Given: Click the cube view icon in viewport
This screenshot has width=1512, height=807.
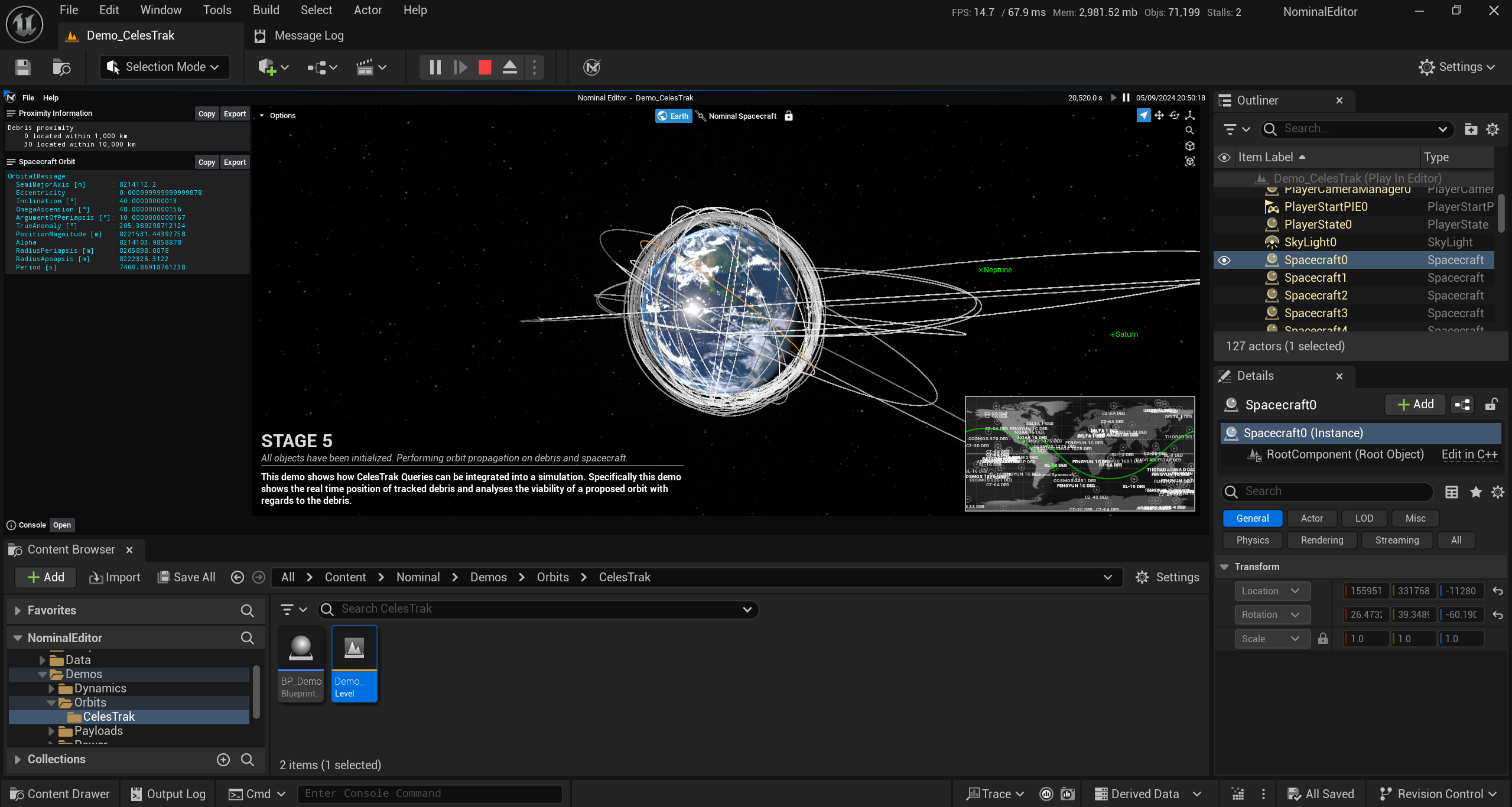Looking at the screenshot, I should click(1190, 146).
